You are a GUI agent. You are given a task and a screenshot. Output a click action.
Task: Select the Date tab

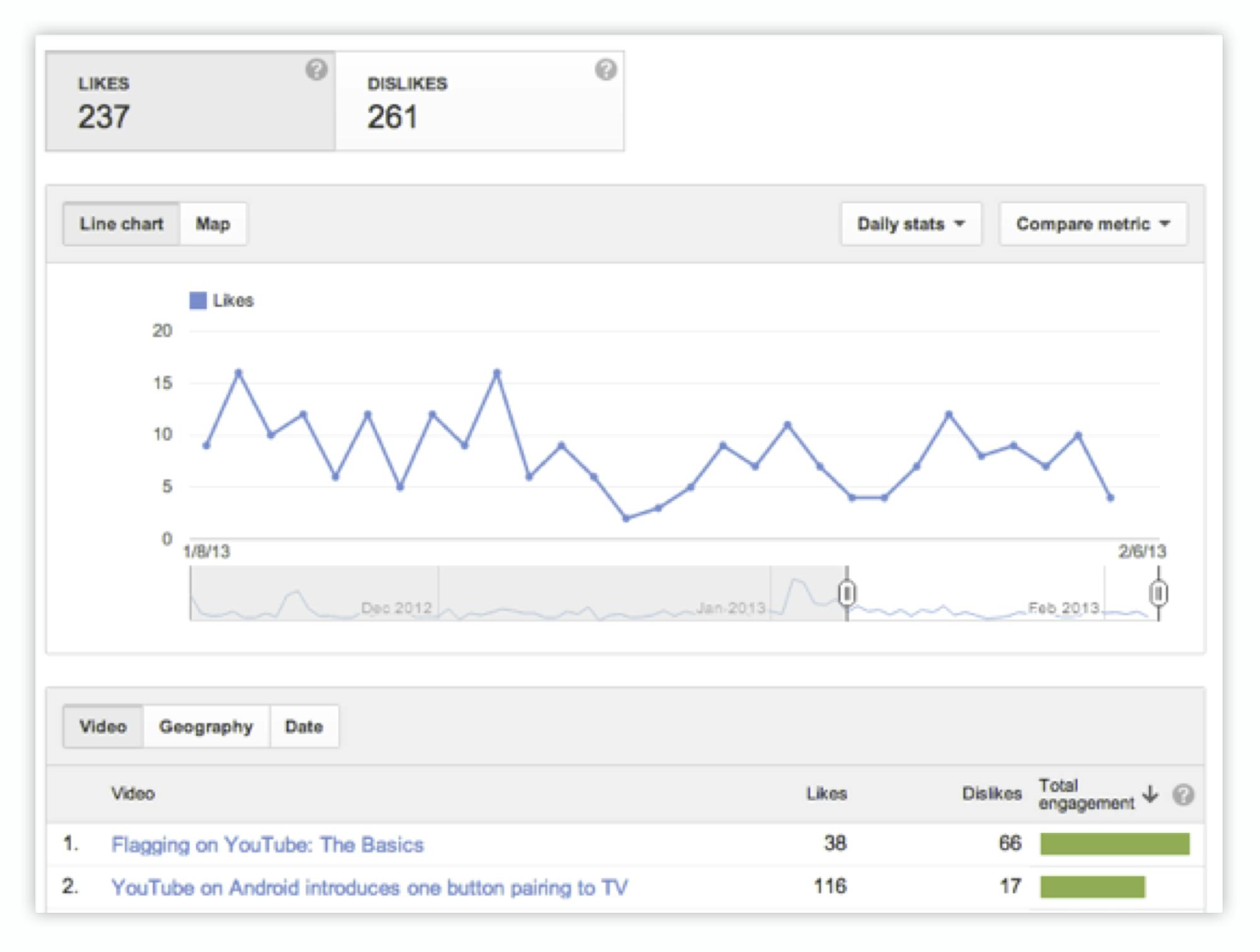304,726
